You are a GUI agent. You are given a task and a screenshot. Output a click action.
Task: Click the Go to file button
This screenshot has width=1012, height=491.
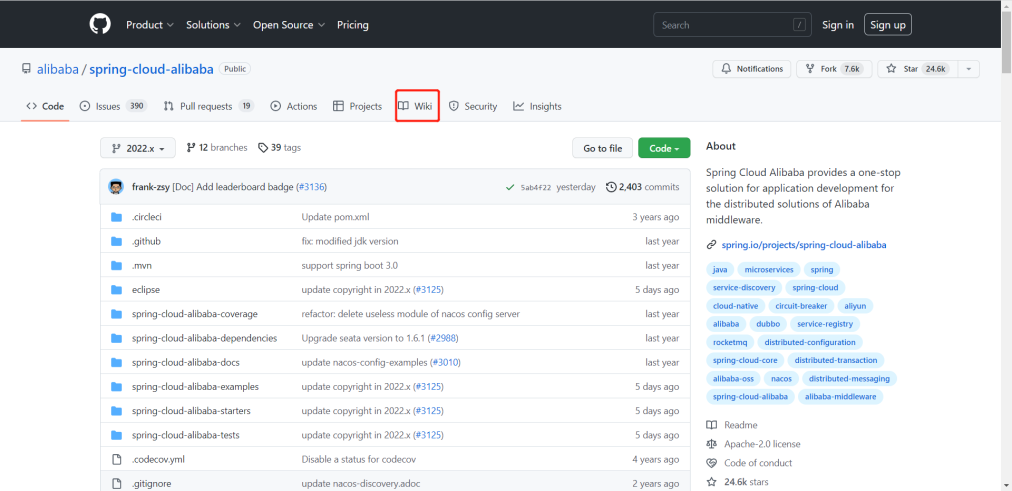point(602,148)
